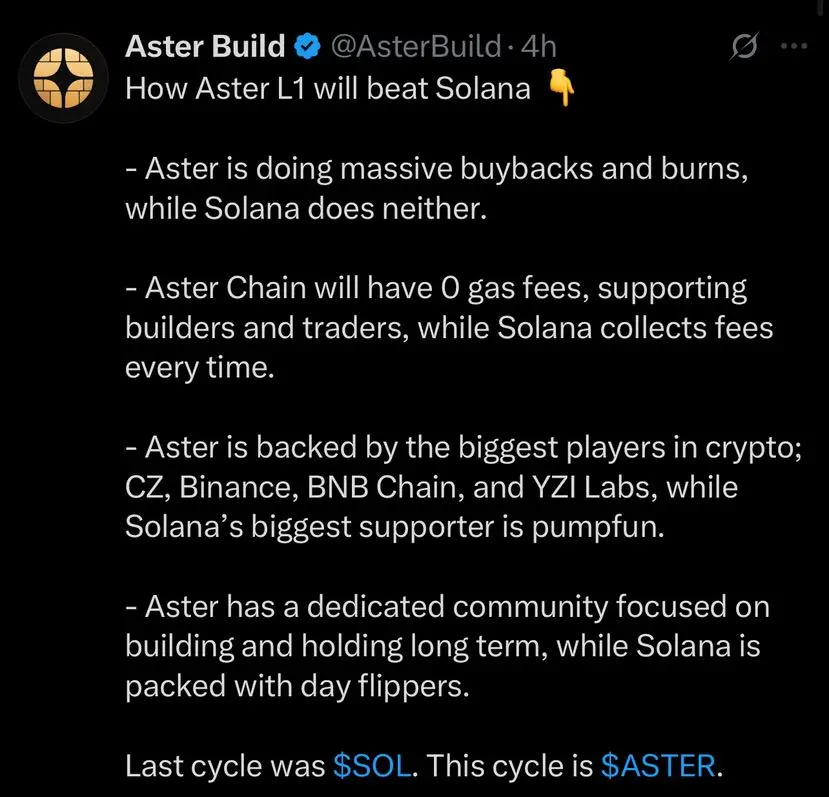Image resolution: width=829 pixels, height=797 pixels.
Task: Click the dedicated community paragraph
Action: pos(447,646)
